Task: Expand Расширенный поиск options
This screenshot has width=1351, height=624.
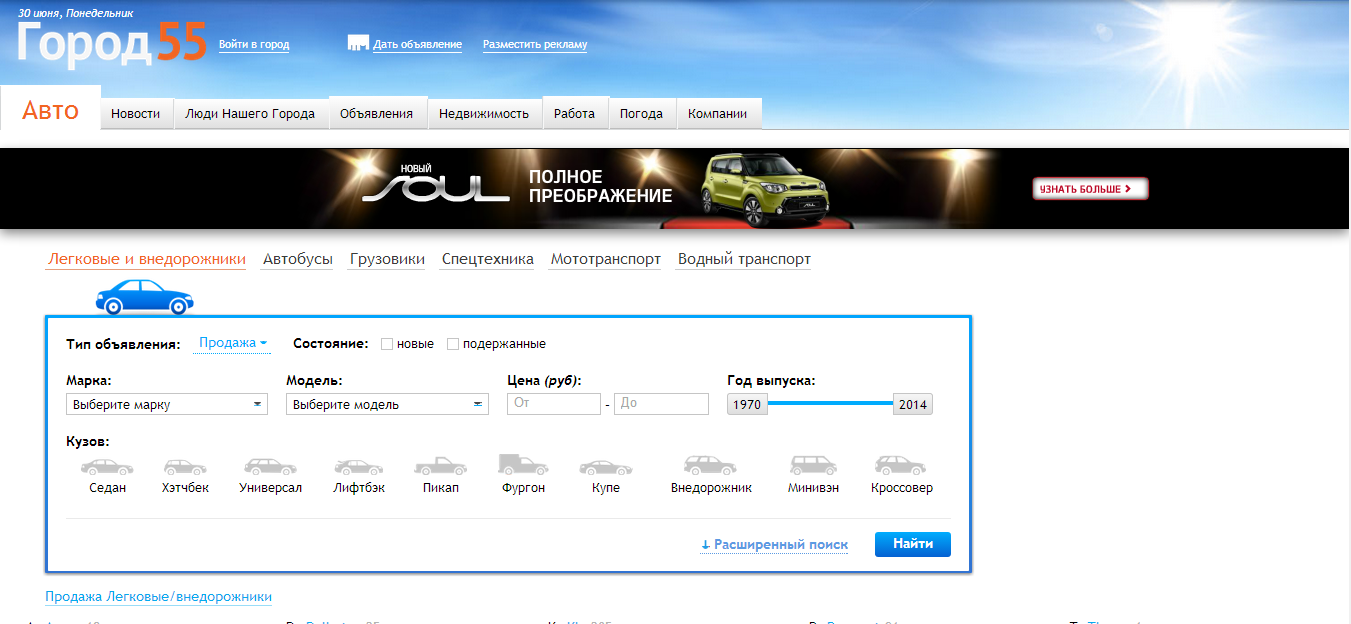Action: point(774,545)
